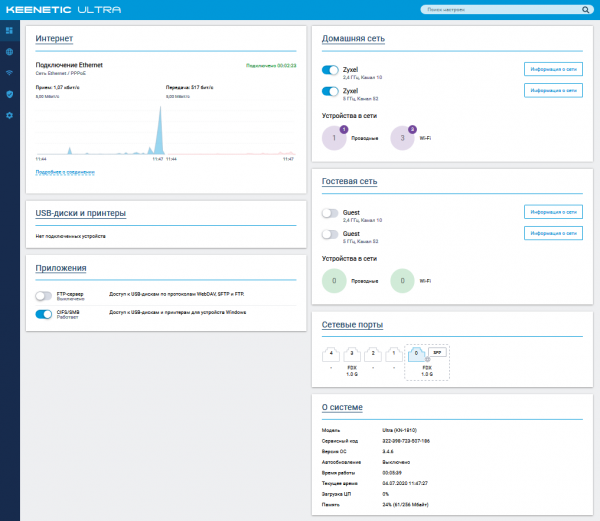
Task: Open the Internet globe icon in sidebar
Action: [x=9, y=51]
